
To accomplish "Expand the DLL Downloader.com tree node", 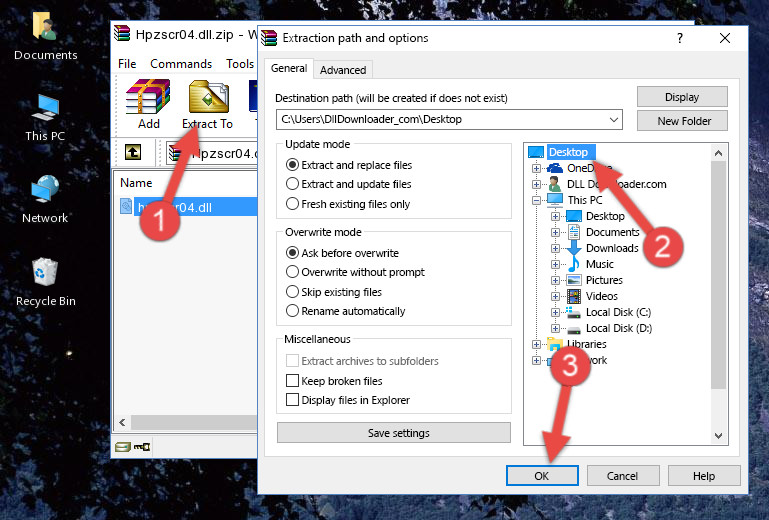I will click(x=537, y=184).
